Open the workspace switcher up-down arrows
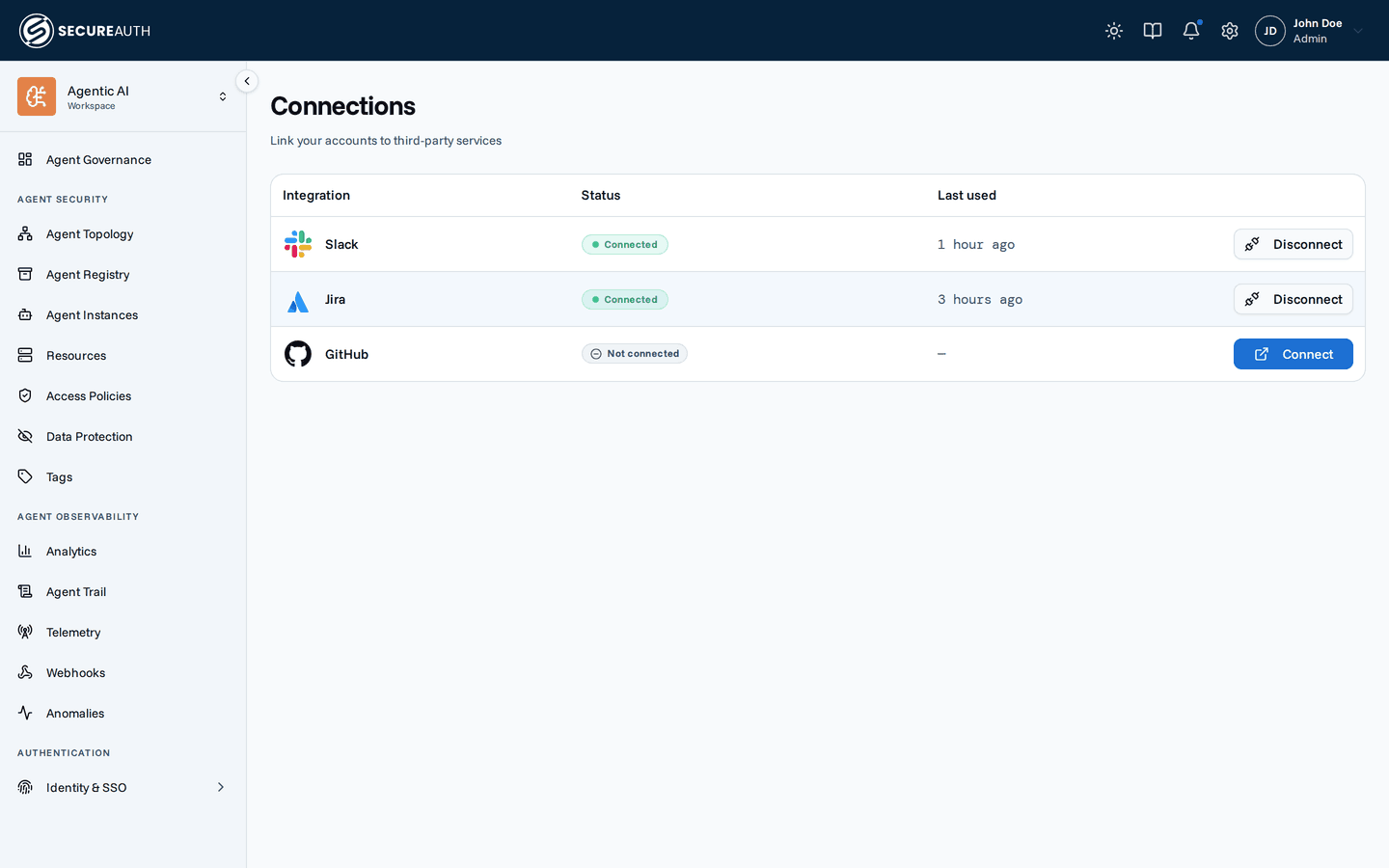1389x868 pixels. (x=223, y=96)
